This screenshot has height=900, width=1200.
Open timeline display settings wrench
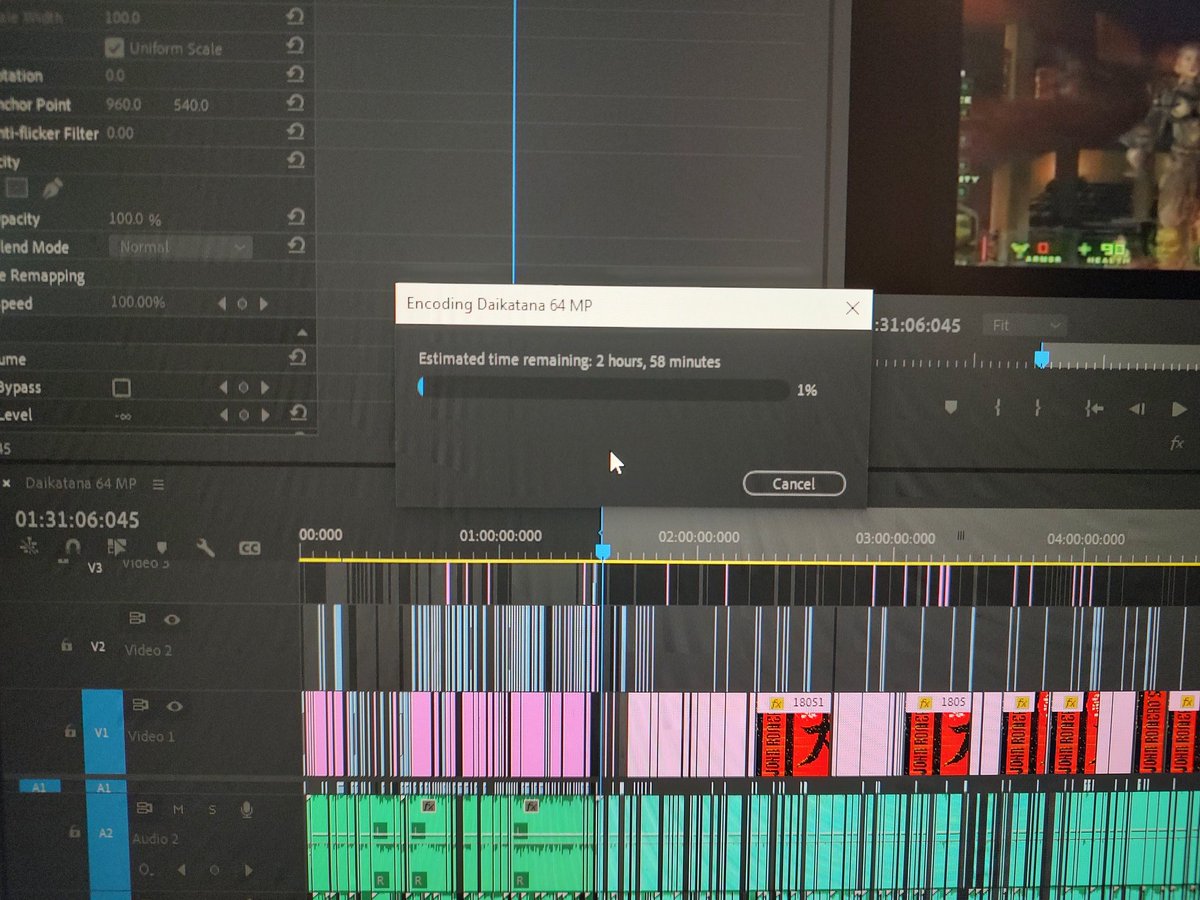pos(205,548)
